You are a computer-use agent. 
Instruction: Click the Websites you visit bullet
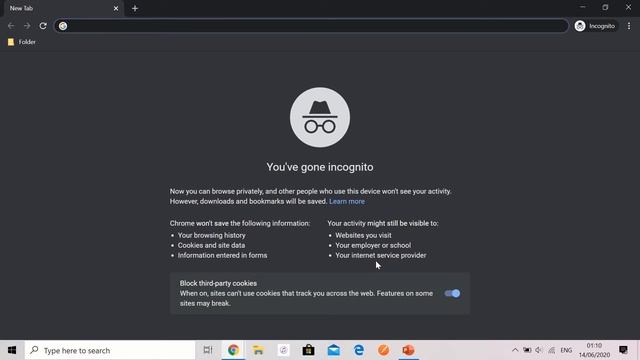363,235
